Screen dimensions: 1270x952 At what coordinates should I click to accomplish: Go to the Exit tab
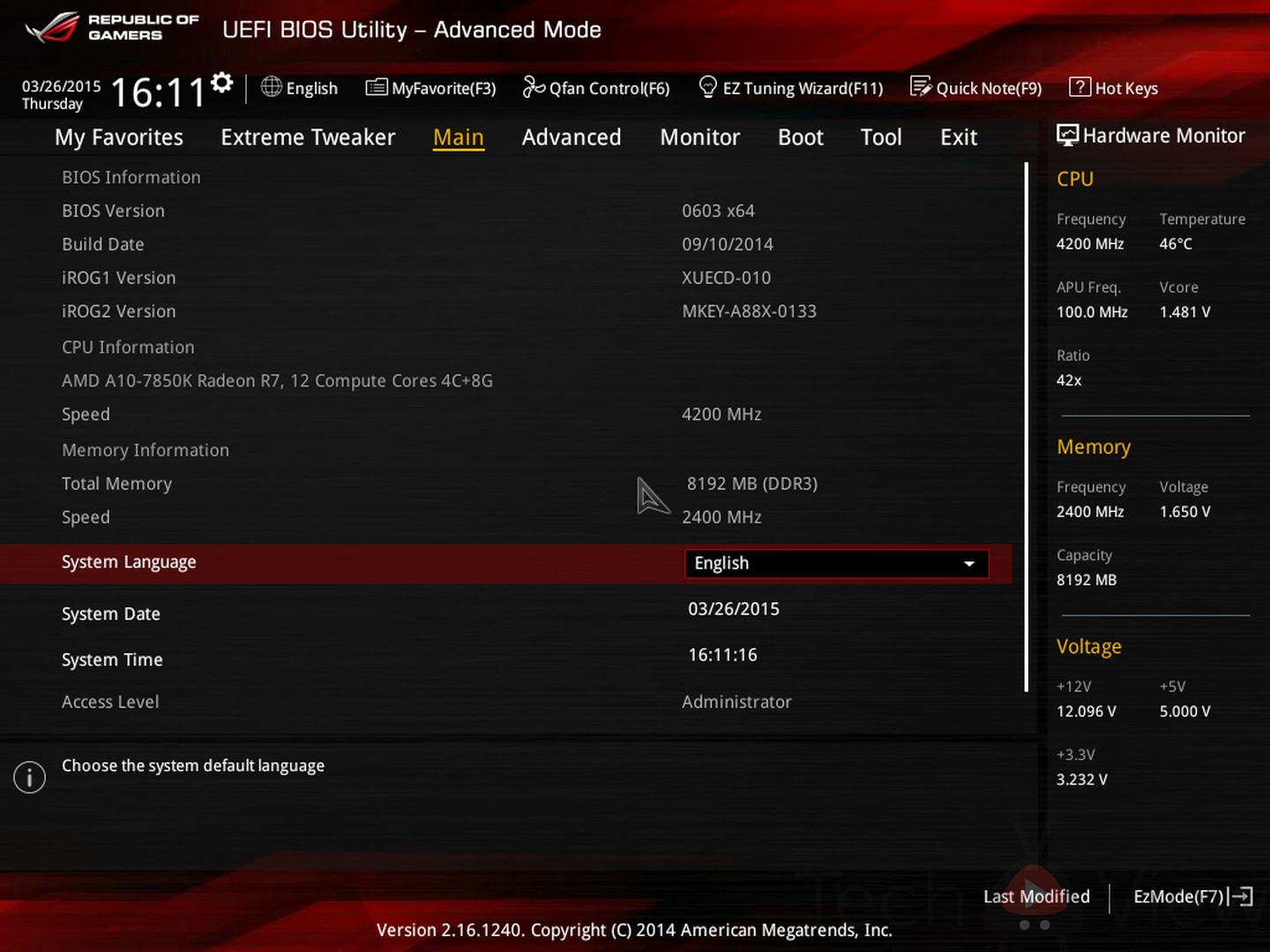point(959,138)
